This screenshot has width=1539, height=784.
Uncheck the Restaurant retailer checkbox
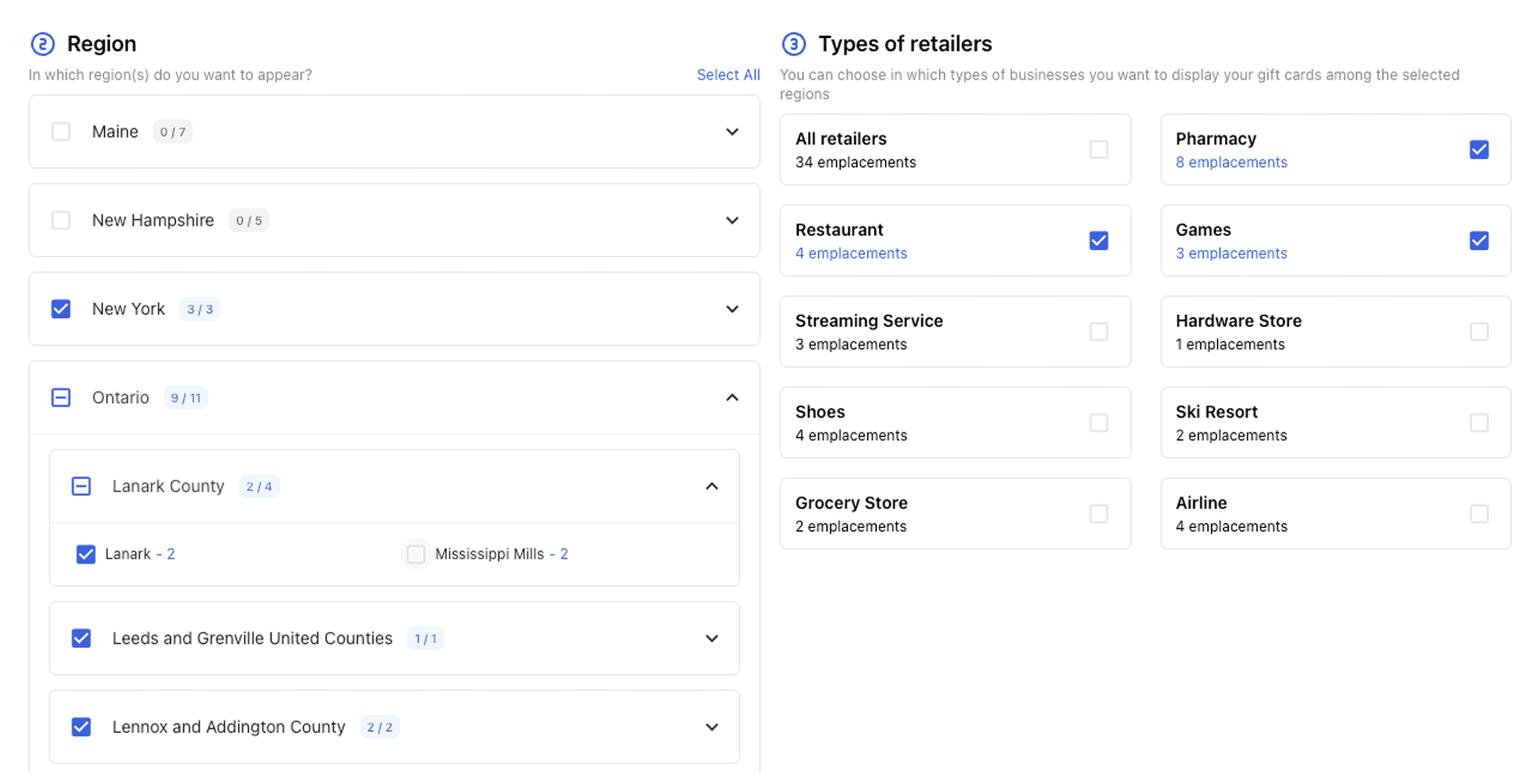[1099, 240]
